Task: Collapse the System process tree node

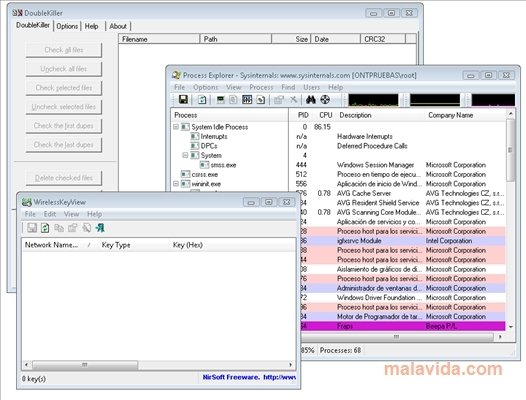Action: pyautogui.click(x=185, y=155)
